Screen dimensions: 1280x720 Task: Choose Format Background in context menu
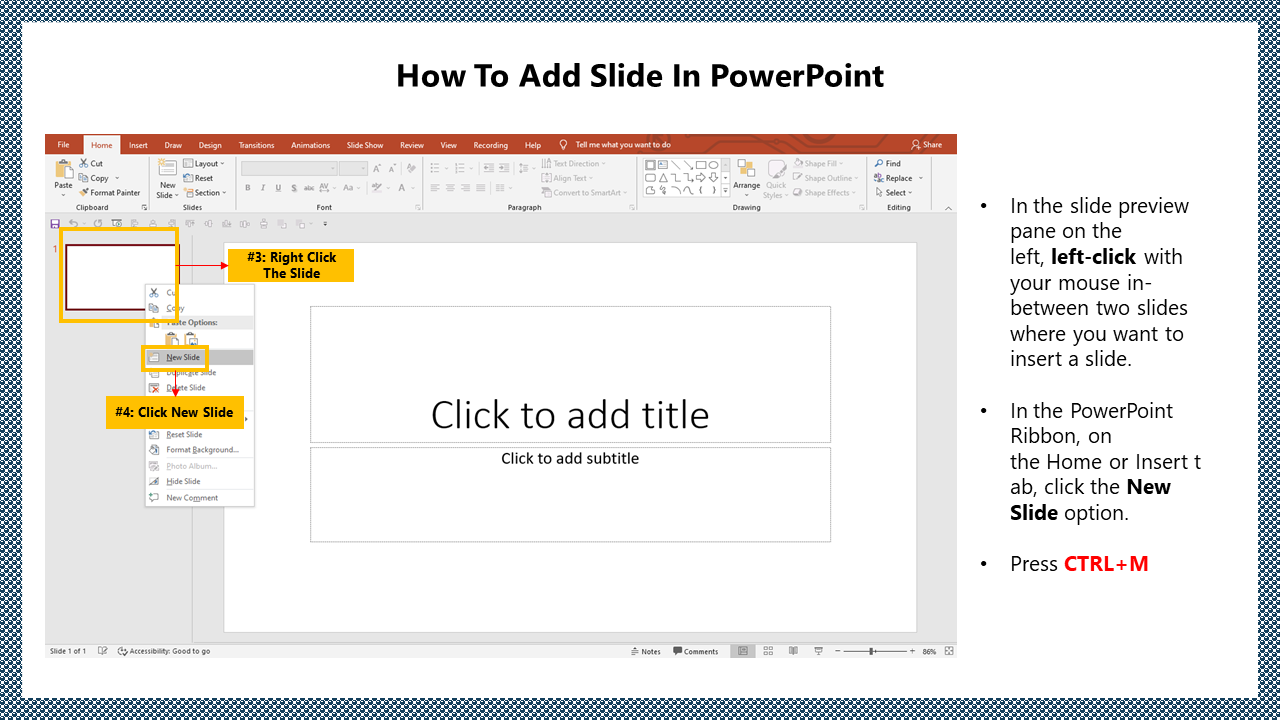pos(199,449)
